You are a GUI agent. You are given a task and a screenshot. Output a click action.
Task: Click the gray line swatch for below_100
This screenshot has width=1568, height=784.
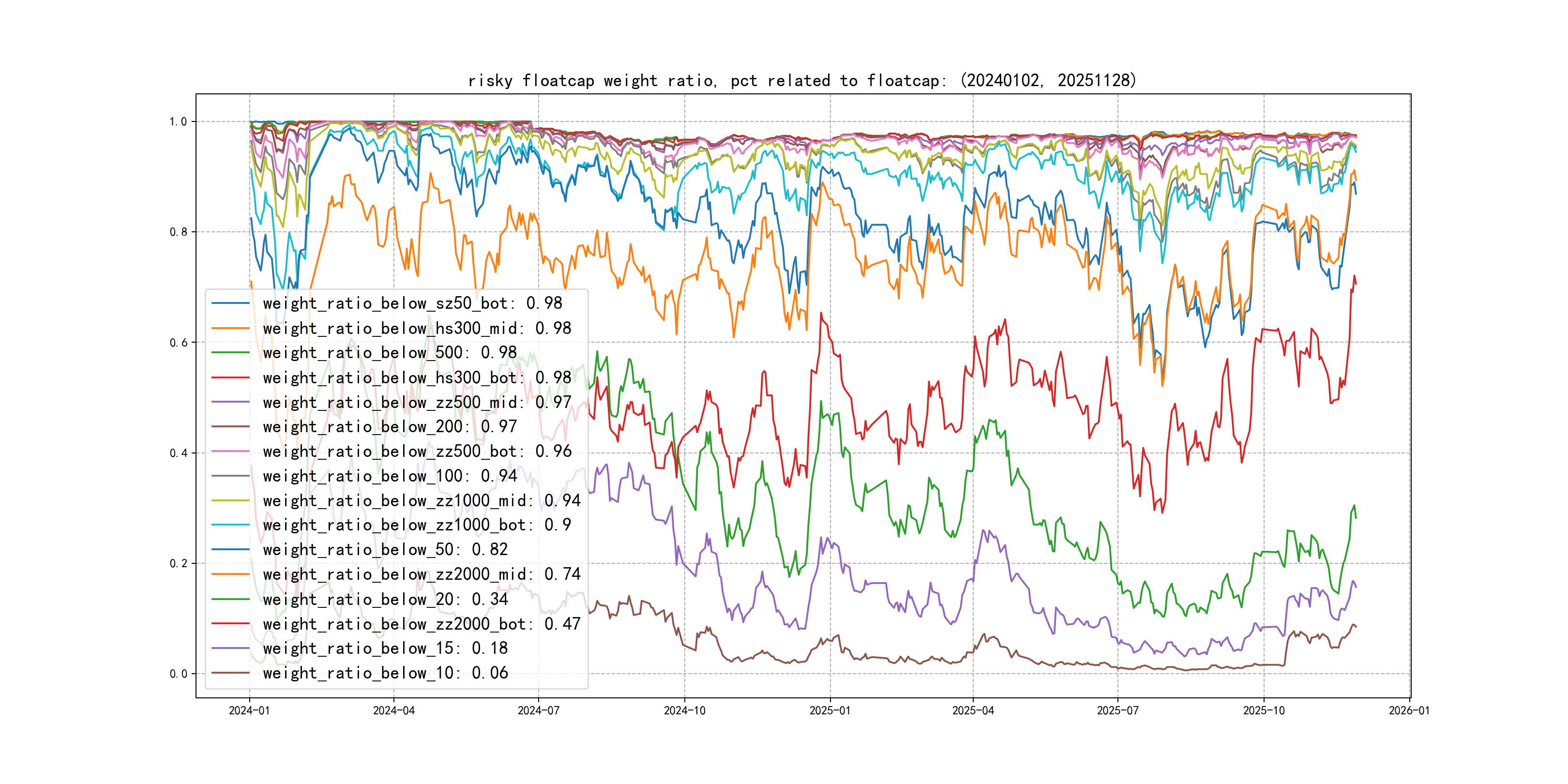[231, 476]
